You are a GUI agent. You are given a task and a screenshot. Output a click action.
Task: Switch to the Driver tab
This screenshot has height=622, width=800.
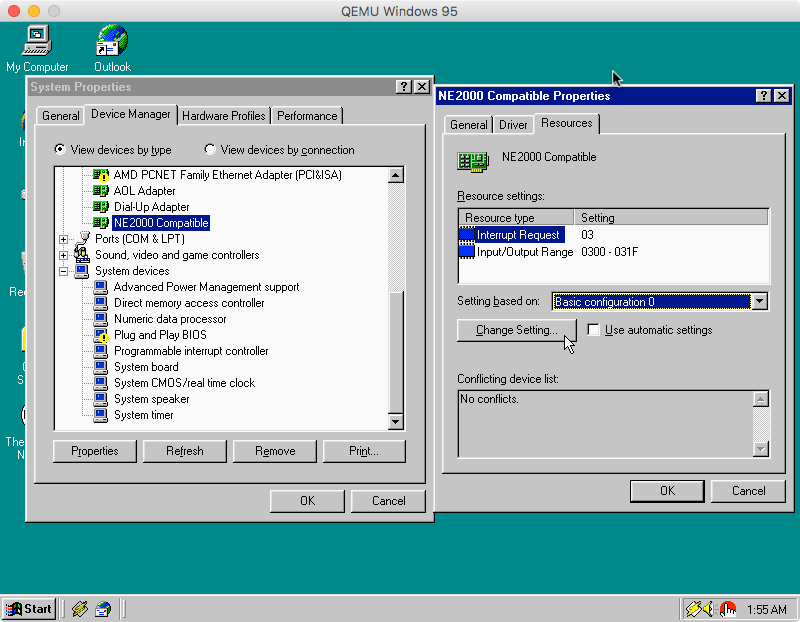513,125
